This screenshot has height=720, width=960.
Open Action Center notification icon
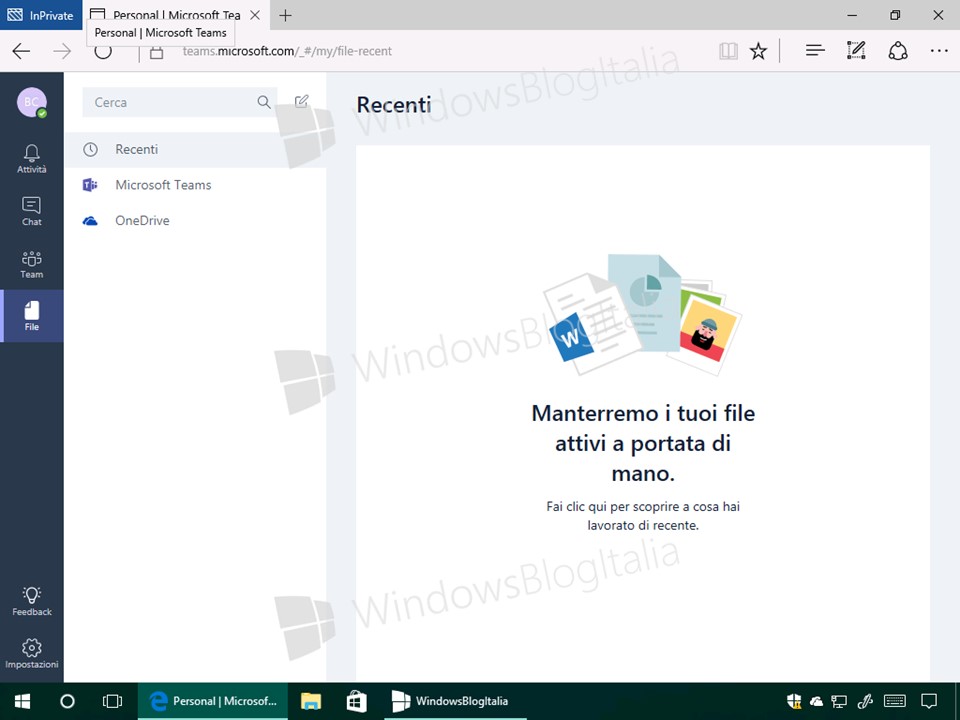pyautogui.click(x=929, y=701)
